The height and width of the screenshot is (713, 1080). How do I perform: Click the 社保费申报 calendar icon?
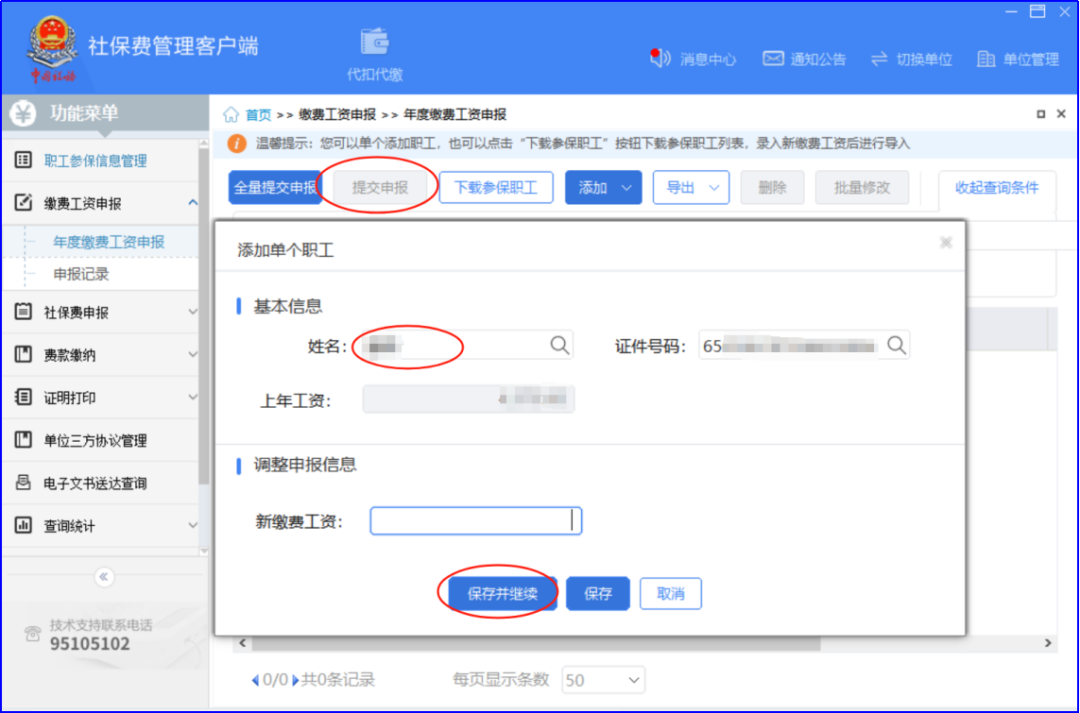click(23, 311)
